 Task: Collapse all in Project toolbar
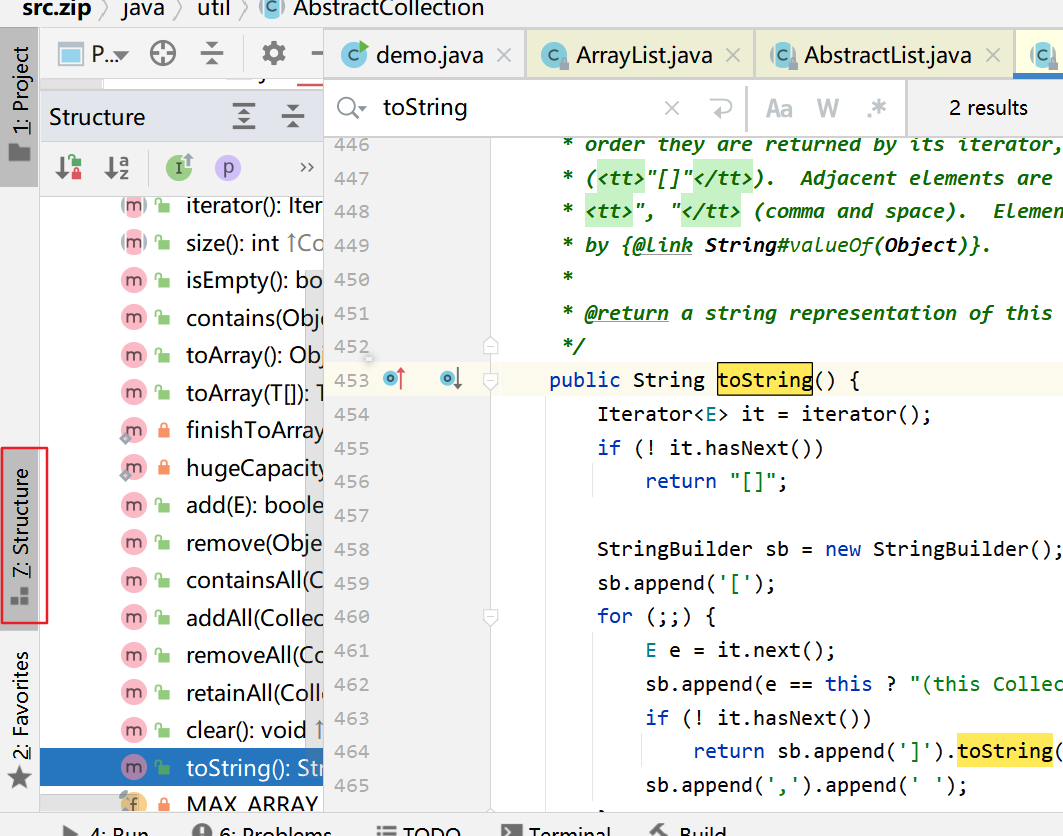coord(212,54)
